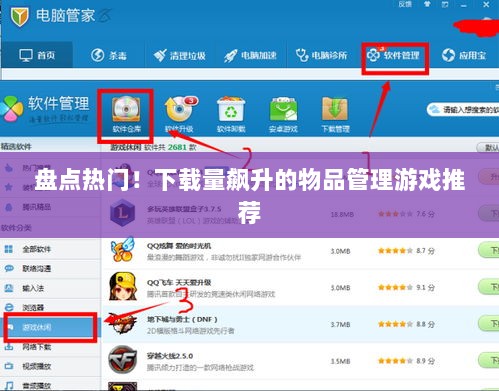This screenshot has width=499, height=391.
Task: Select the 软件管理 software management tab
Action: (393, 55)
